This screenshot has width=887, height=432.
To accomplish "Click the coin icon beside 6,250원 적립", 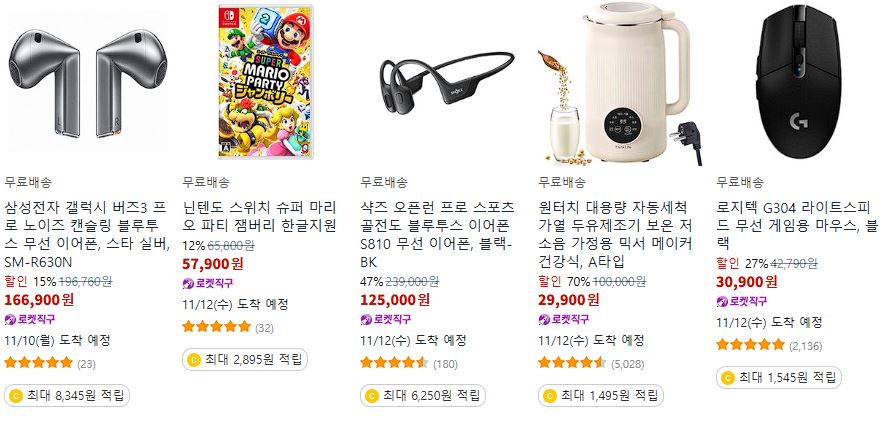I will (372, 396).
